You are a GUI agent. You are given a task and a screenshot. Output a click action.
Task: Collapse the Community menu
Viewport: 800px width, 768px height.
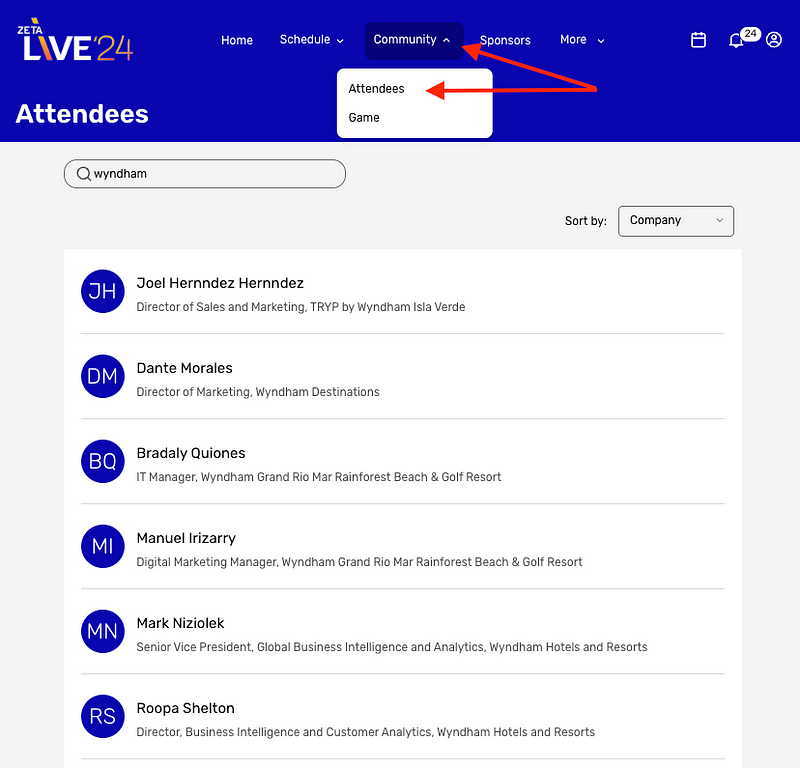(414, 40)
